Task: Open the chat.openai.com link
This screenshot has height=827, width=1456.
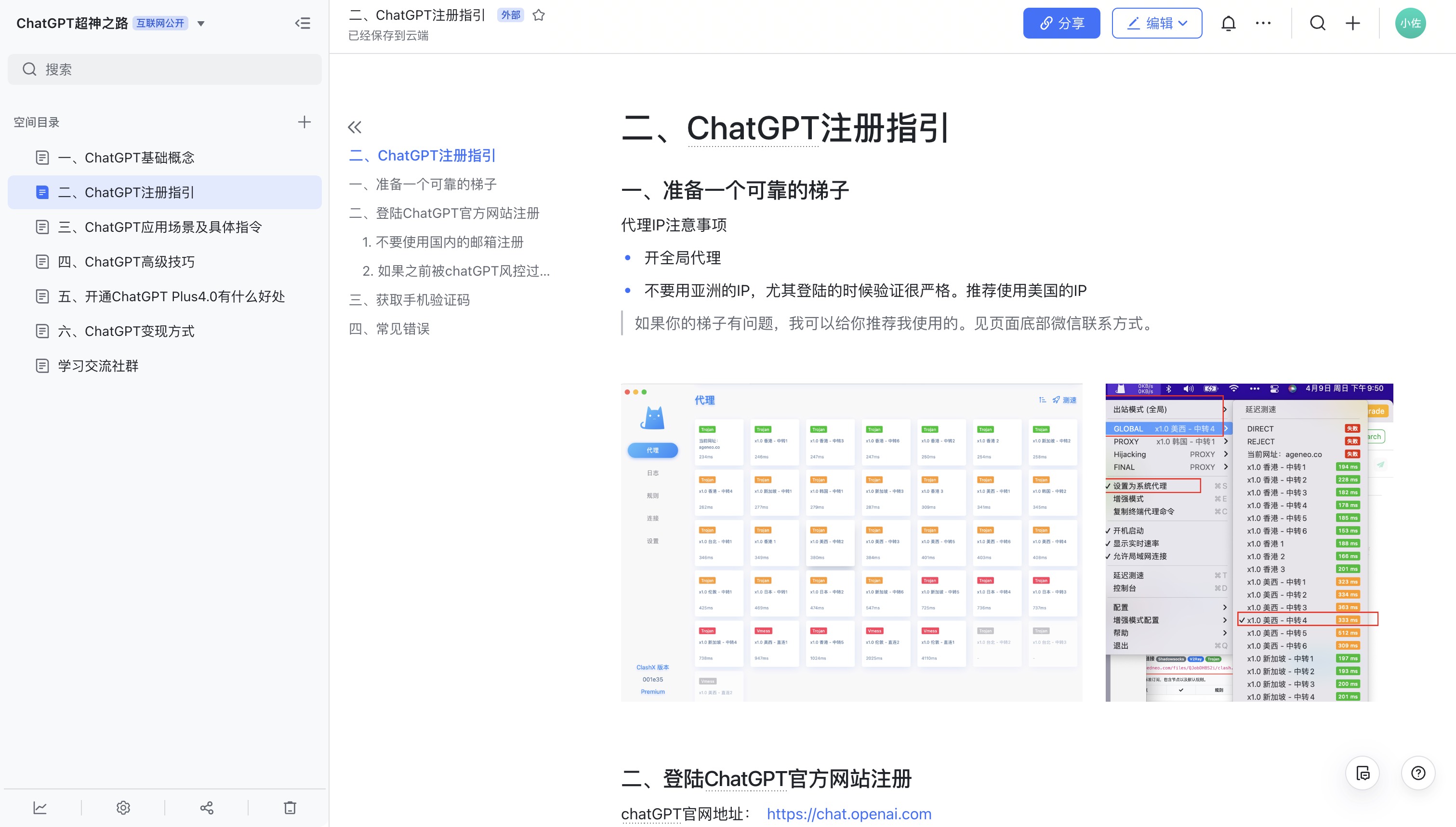Action: (848, 814)
